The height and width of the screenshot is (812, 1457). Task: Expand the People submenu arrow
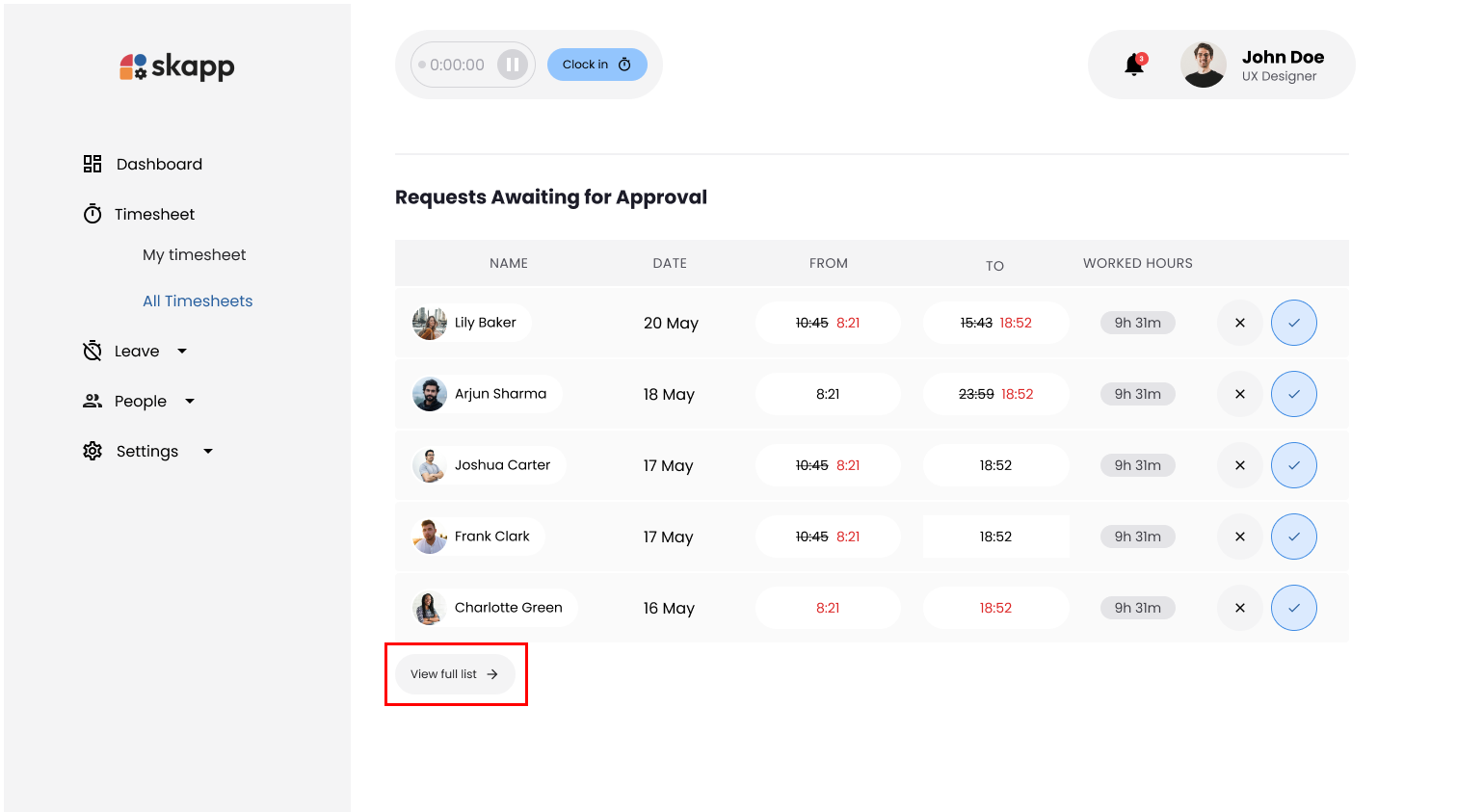click(190, 402)
